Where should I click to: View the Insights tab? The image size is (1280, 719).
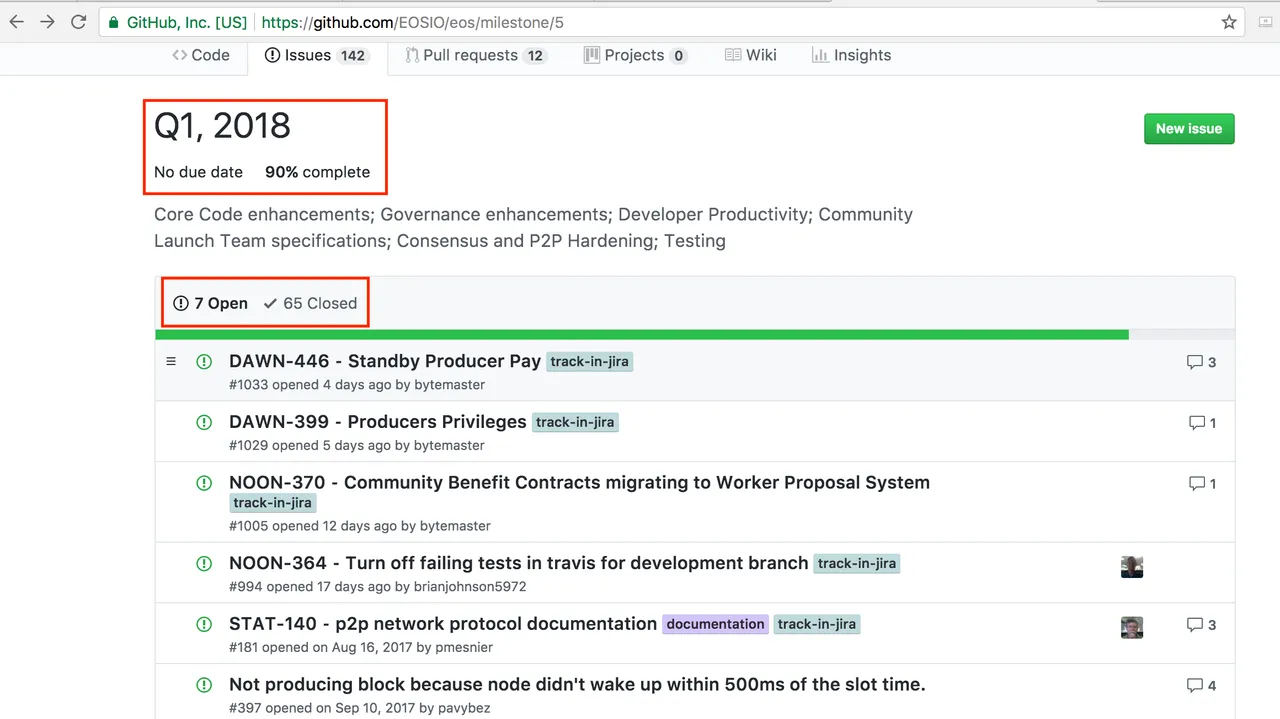tap(851, 55)
